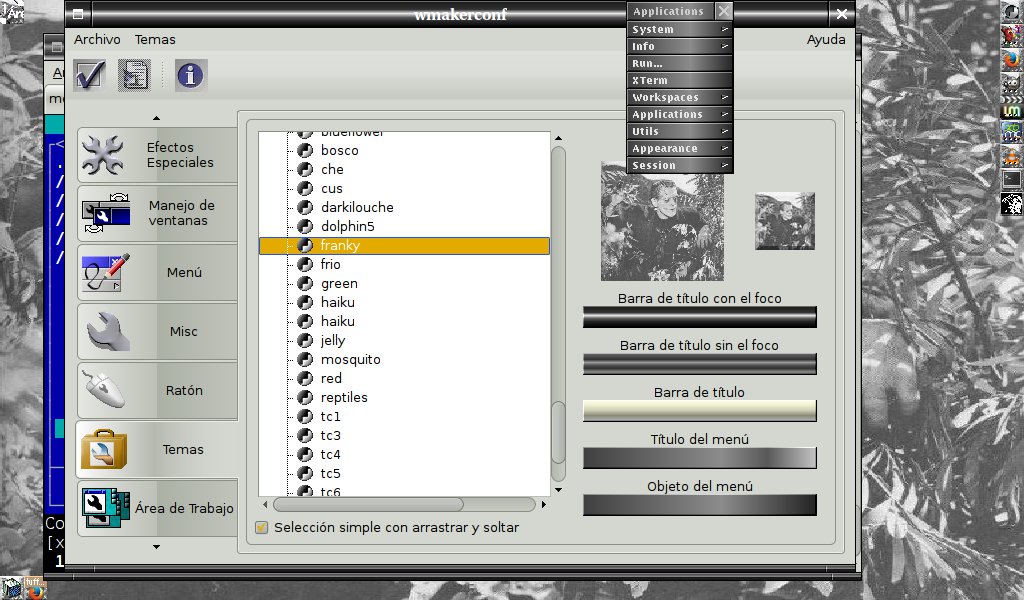Screen dimensions: 1024x600
Task: Click the dock icon between 'lm' and VLC
Action: 1012,133
